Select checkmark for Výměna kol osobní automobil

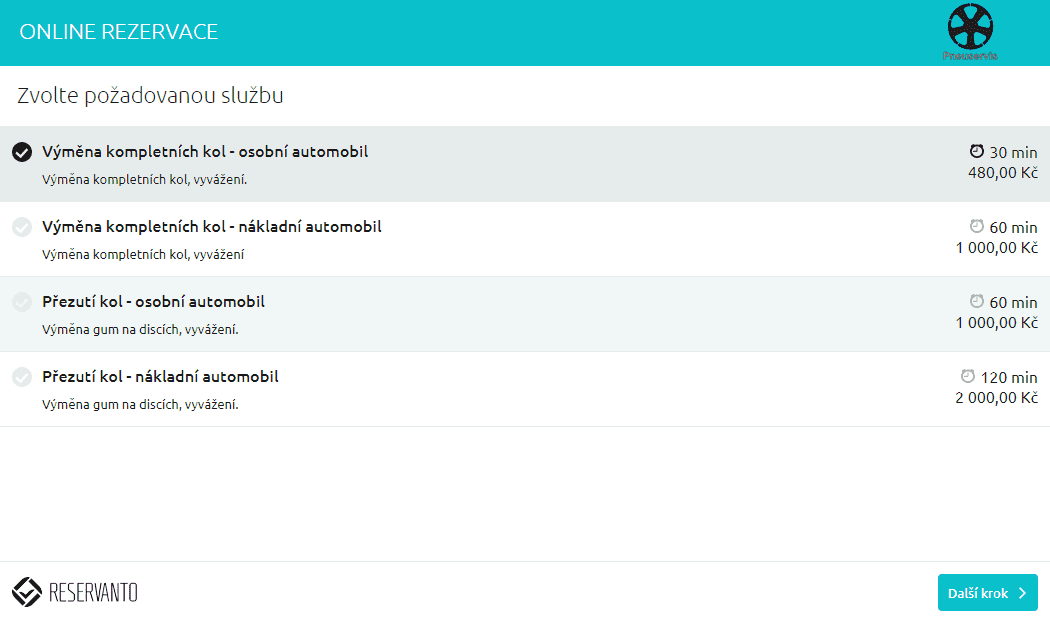coord(22,152)
